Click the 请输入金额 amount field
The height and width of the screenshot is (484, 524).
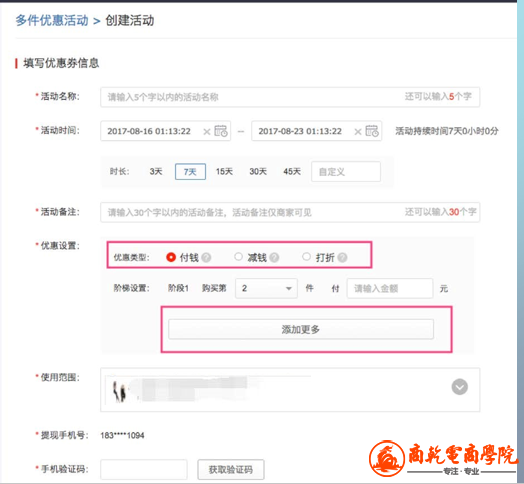[x=390, y=288]
